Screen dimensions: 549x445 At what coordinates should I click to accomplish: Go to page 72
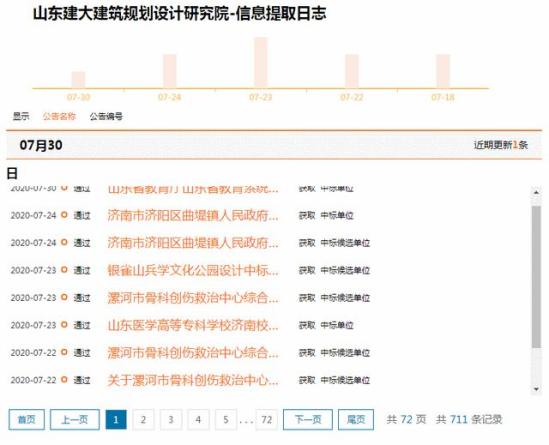267,419
